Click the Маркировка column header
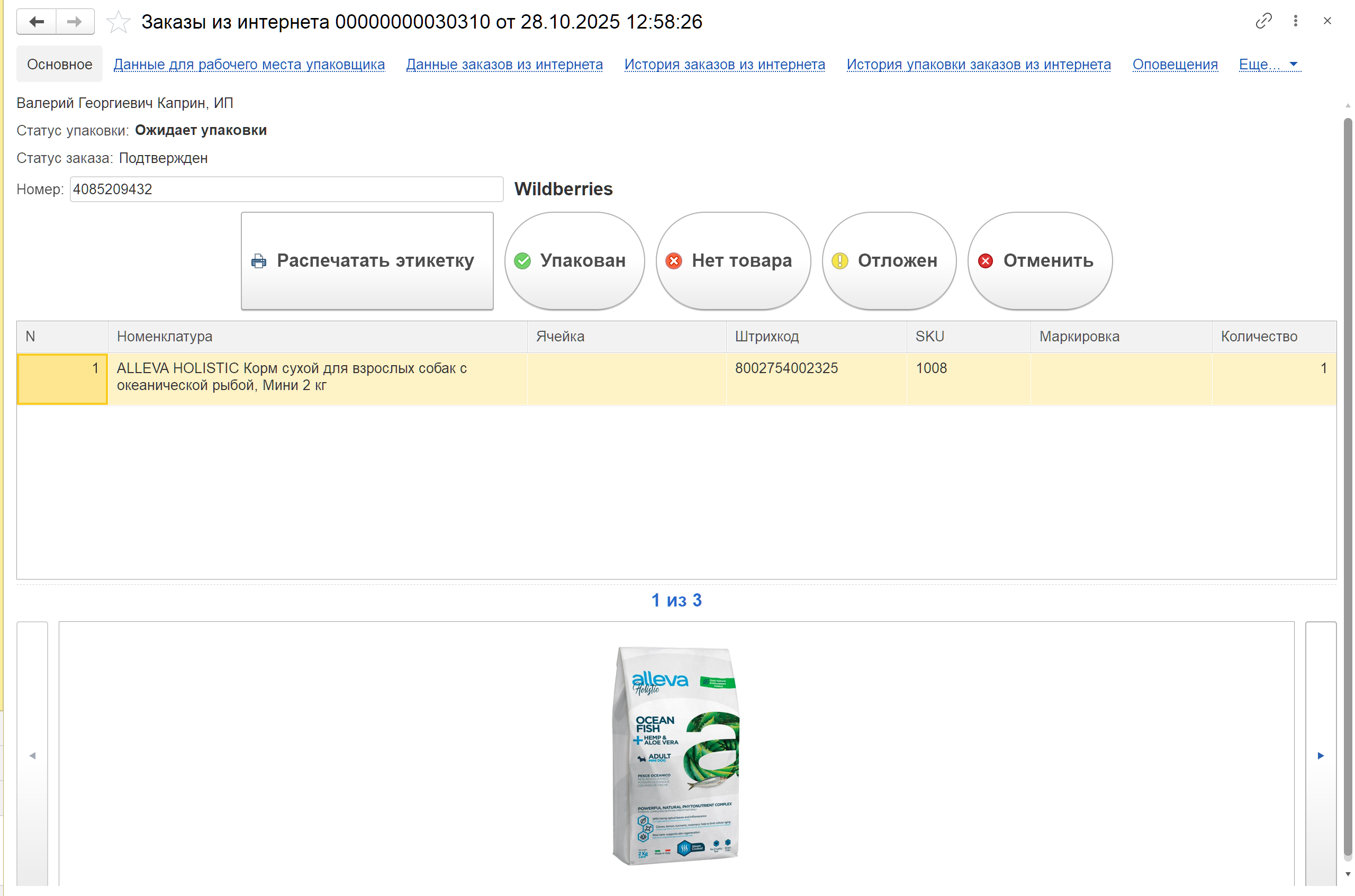 pyautogui.click(x=1121, y=337)
